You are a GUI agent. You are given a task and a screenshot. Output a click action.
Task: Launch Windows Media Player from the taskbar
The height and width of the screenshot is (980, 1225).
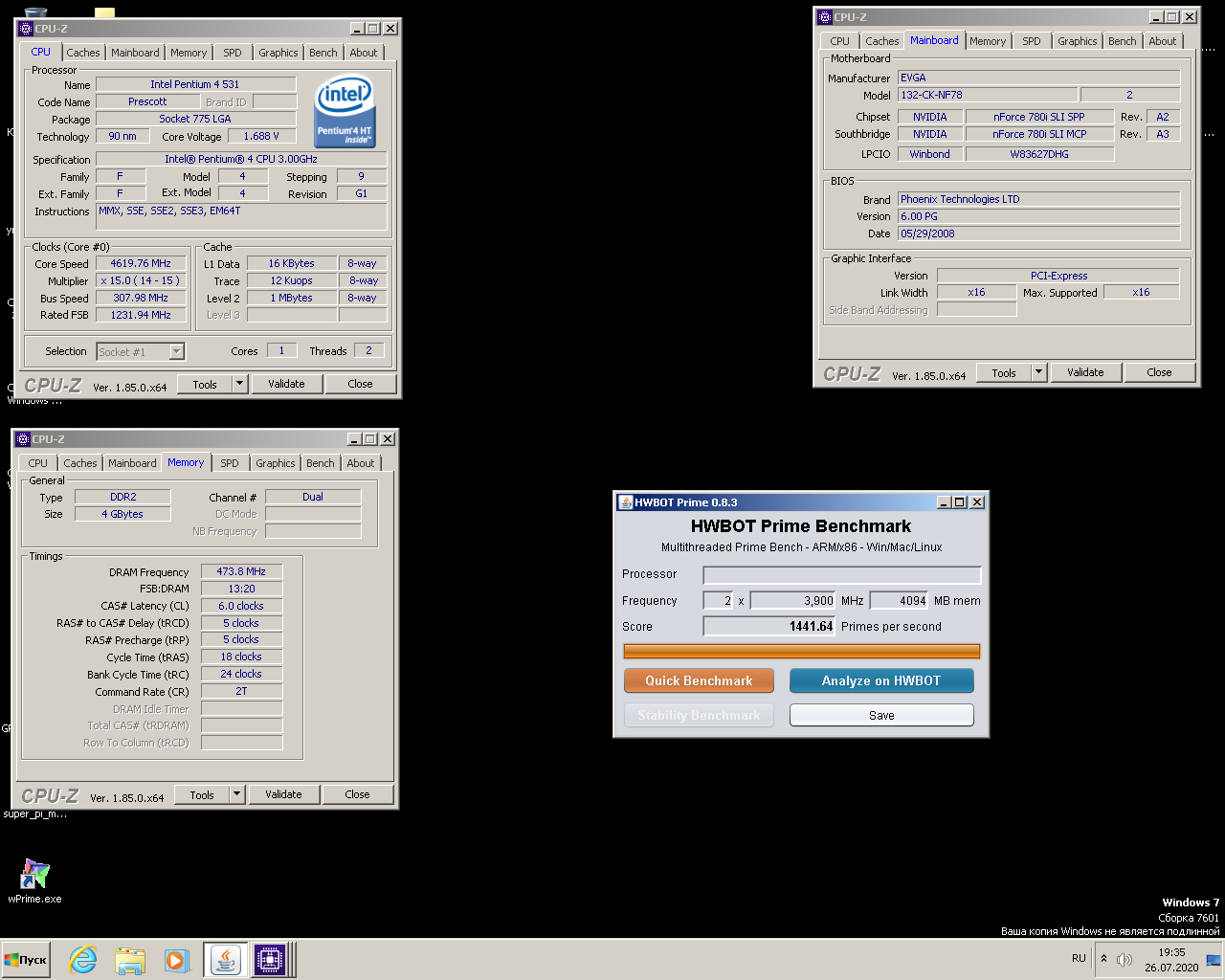[x=176, y=960]
